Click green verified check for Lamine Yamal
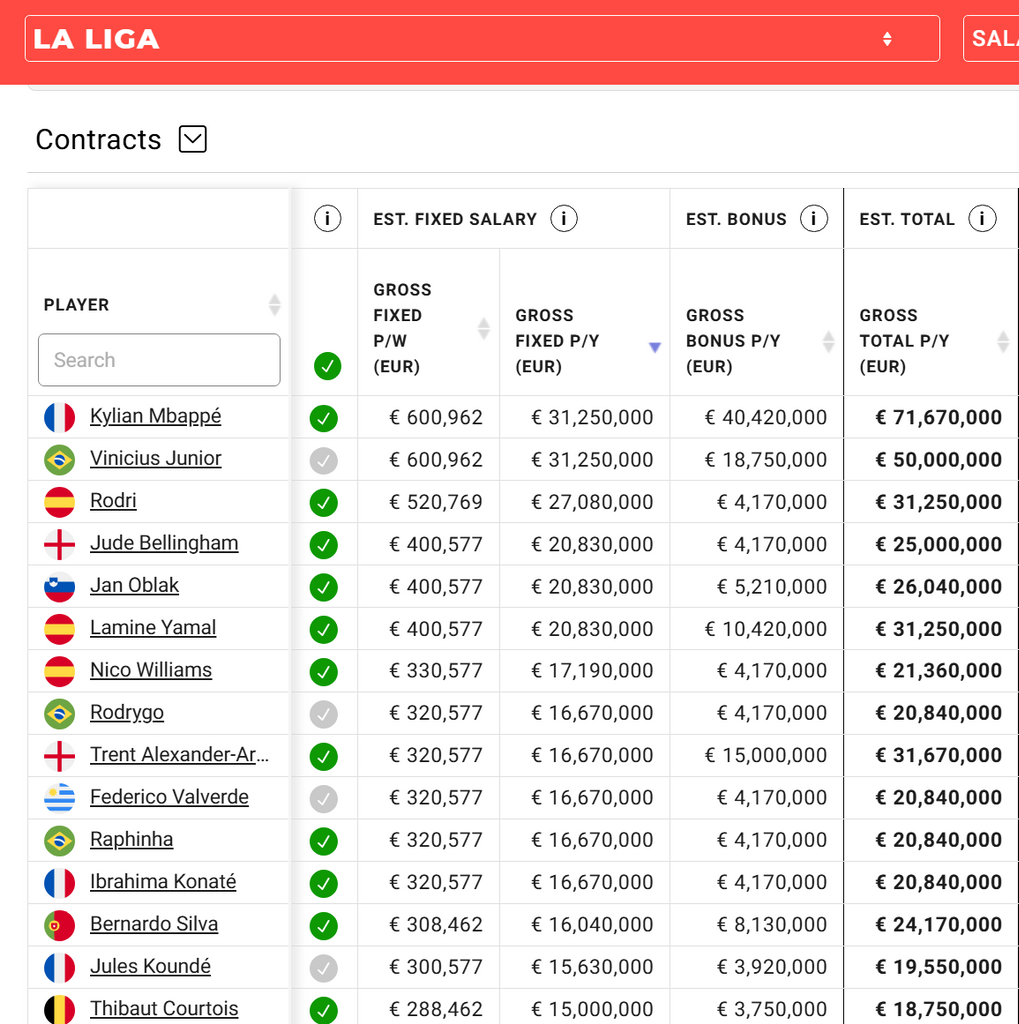 point(323,630)
